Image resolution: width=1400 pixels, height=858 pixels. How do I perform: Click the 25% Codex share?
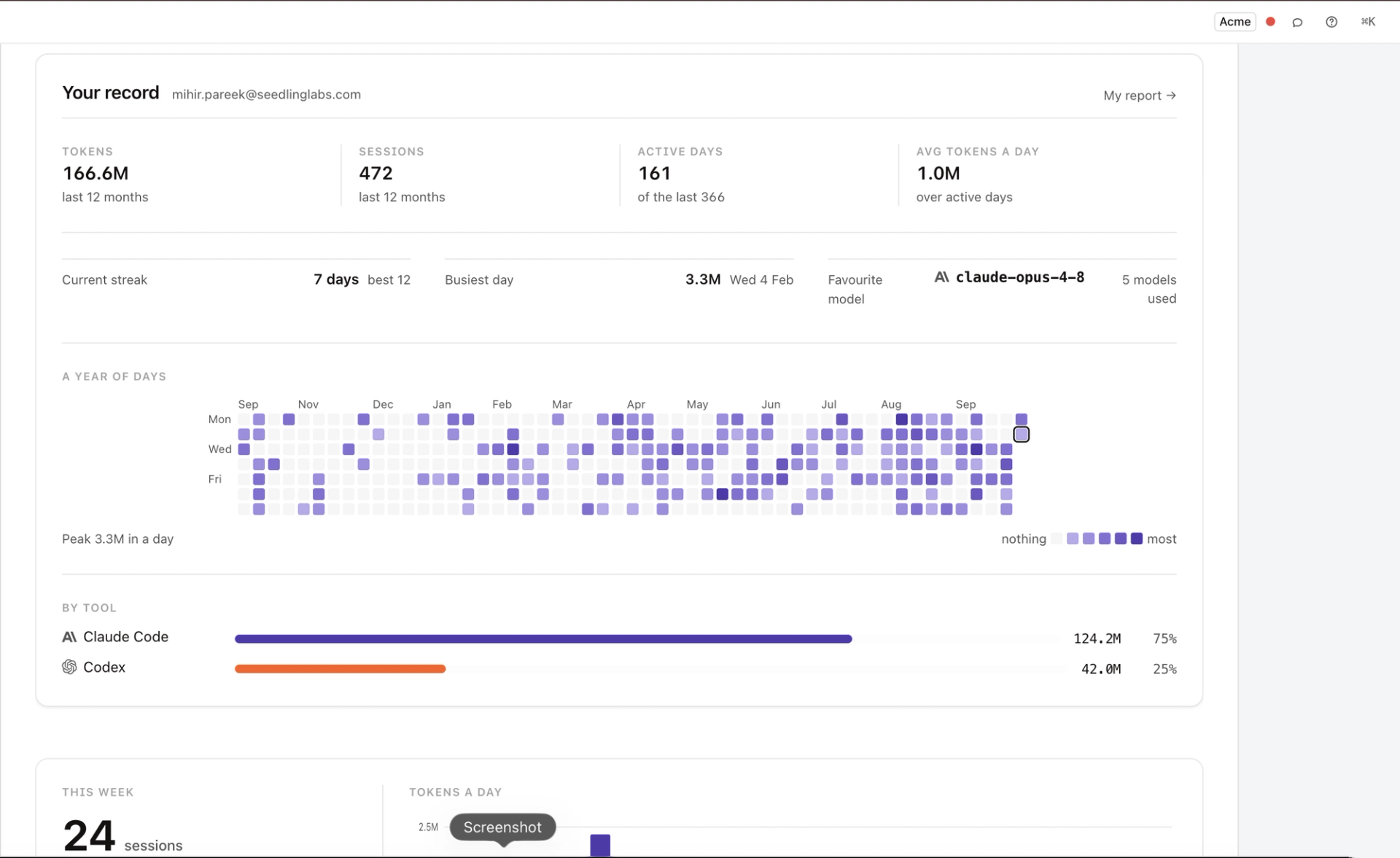pos(1164,669)
